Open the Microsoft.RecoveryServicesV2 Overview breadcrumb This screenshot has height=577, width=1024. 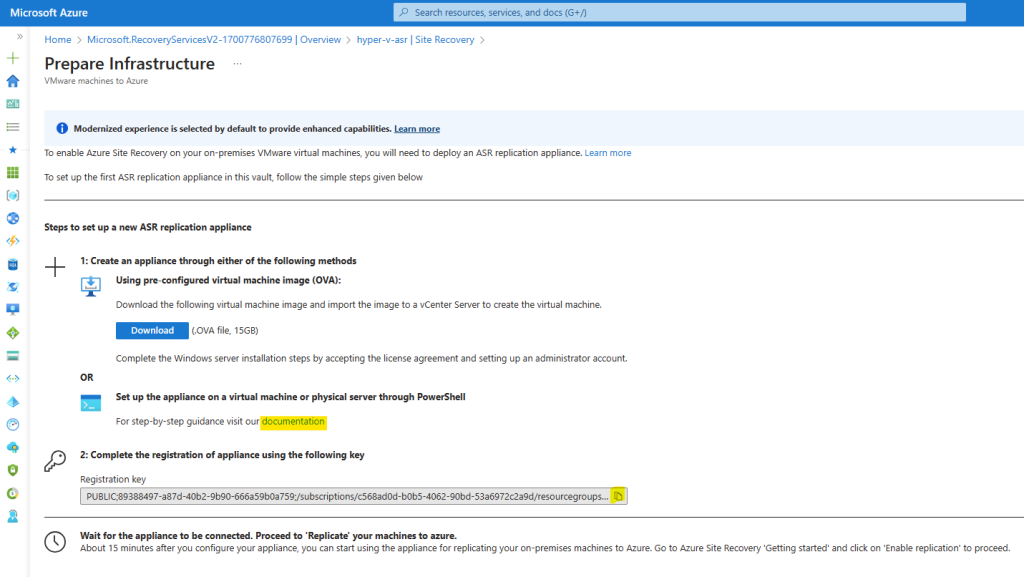point(214,40)
